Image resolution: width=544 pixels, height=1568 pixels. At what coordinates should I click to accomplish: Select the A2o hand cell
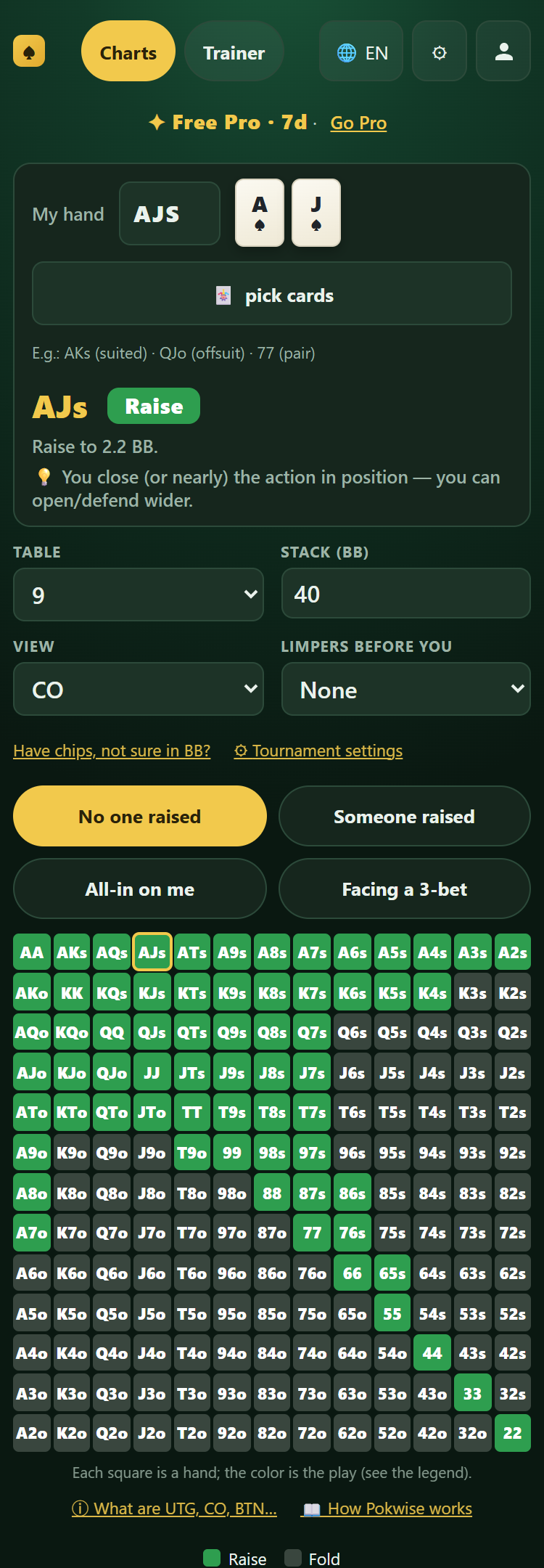pyautogui.click(x=32, y=1433)
